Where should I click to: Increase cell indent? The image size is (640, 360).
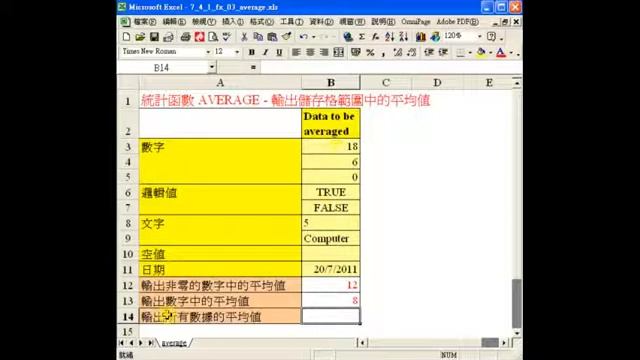[x=443, y=52]
